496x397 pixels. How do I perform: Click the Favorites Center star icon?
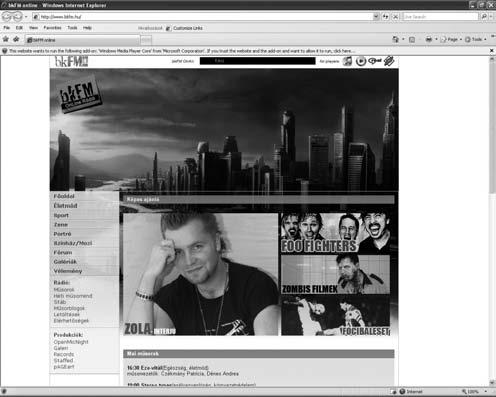[5, 39]
